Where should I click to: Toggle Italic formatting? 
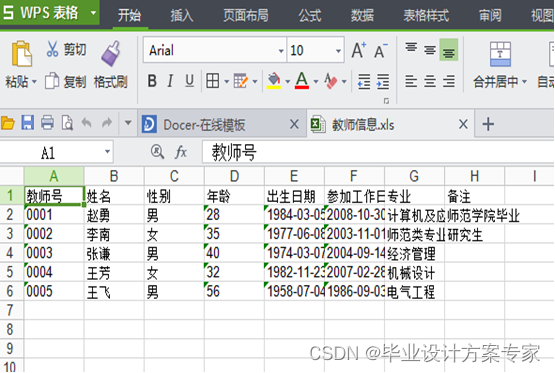point(170,81)
